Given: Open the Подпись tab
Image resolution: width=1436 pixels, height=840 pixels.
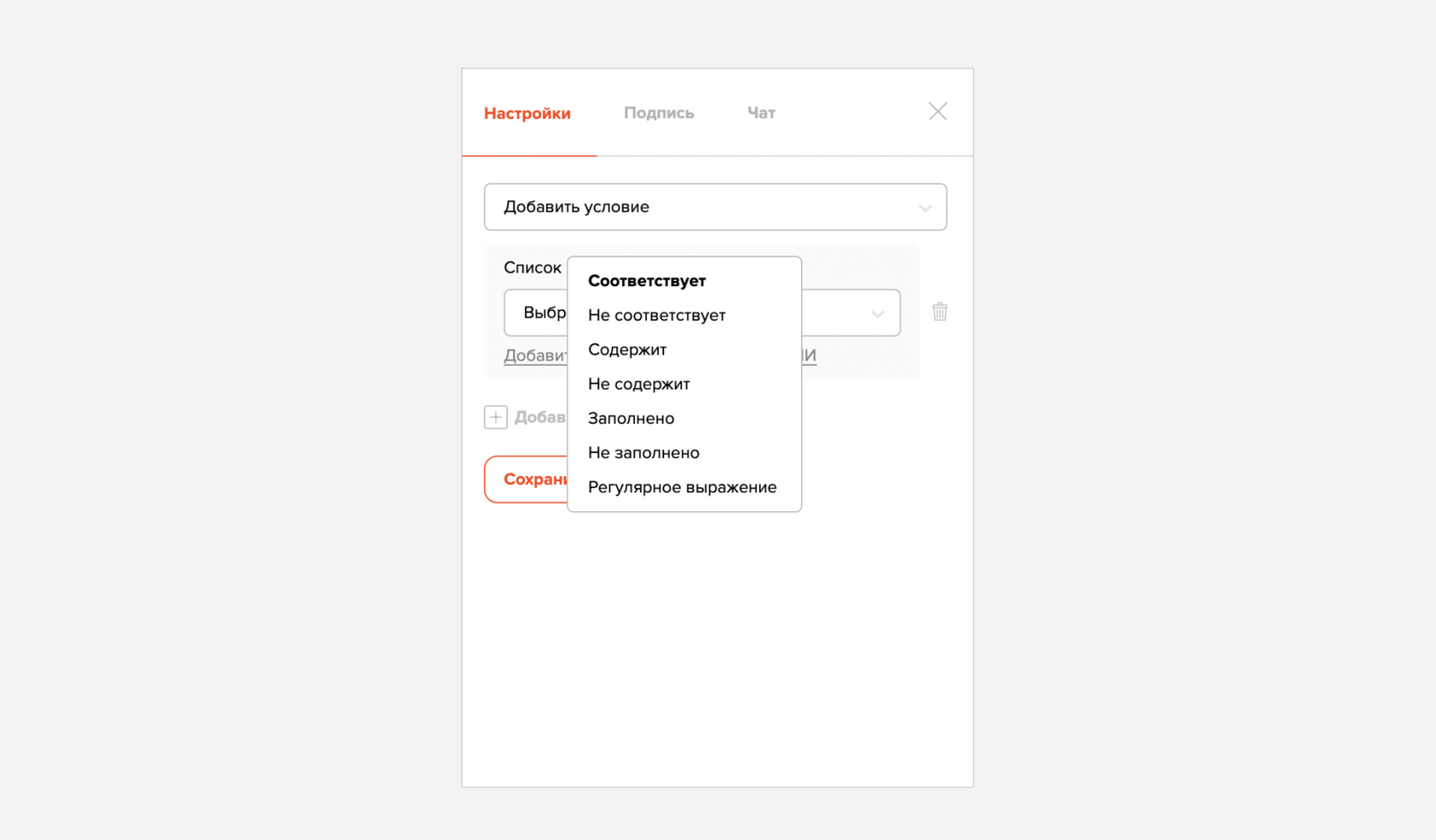Looking at the screenshot, I should pyautogui.click(x=659, y=113).
